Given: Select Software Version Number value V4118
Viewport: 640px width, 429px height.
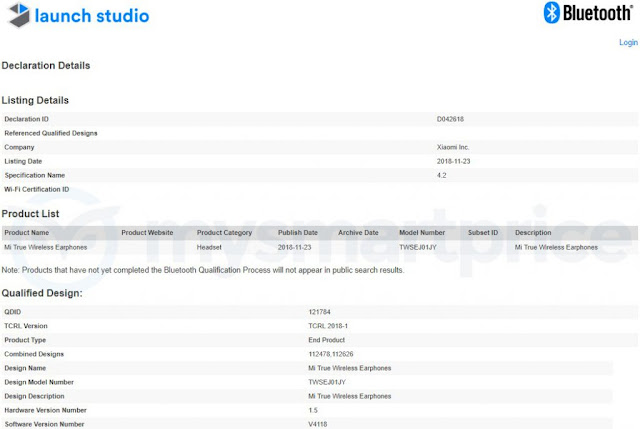Looking at the screenshot, I should (318, 425).
